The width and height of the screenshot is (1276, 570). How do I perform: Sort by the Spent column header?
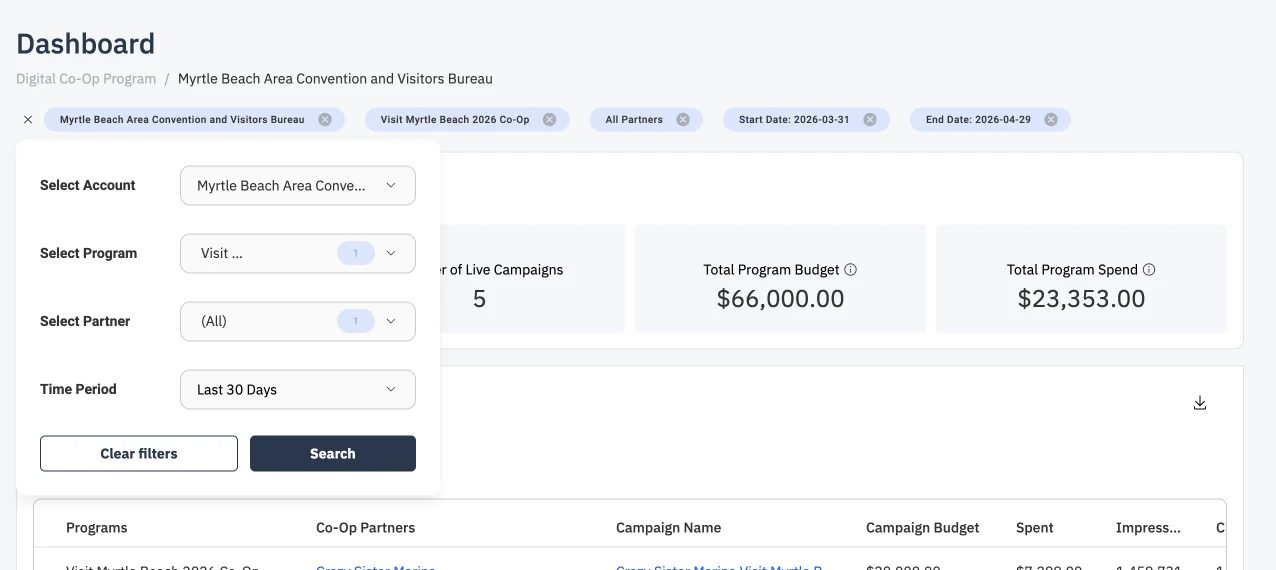[1035, 528]
